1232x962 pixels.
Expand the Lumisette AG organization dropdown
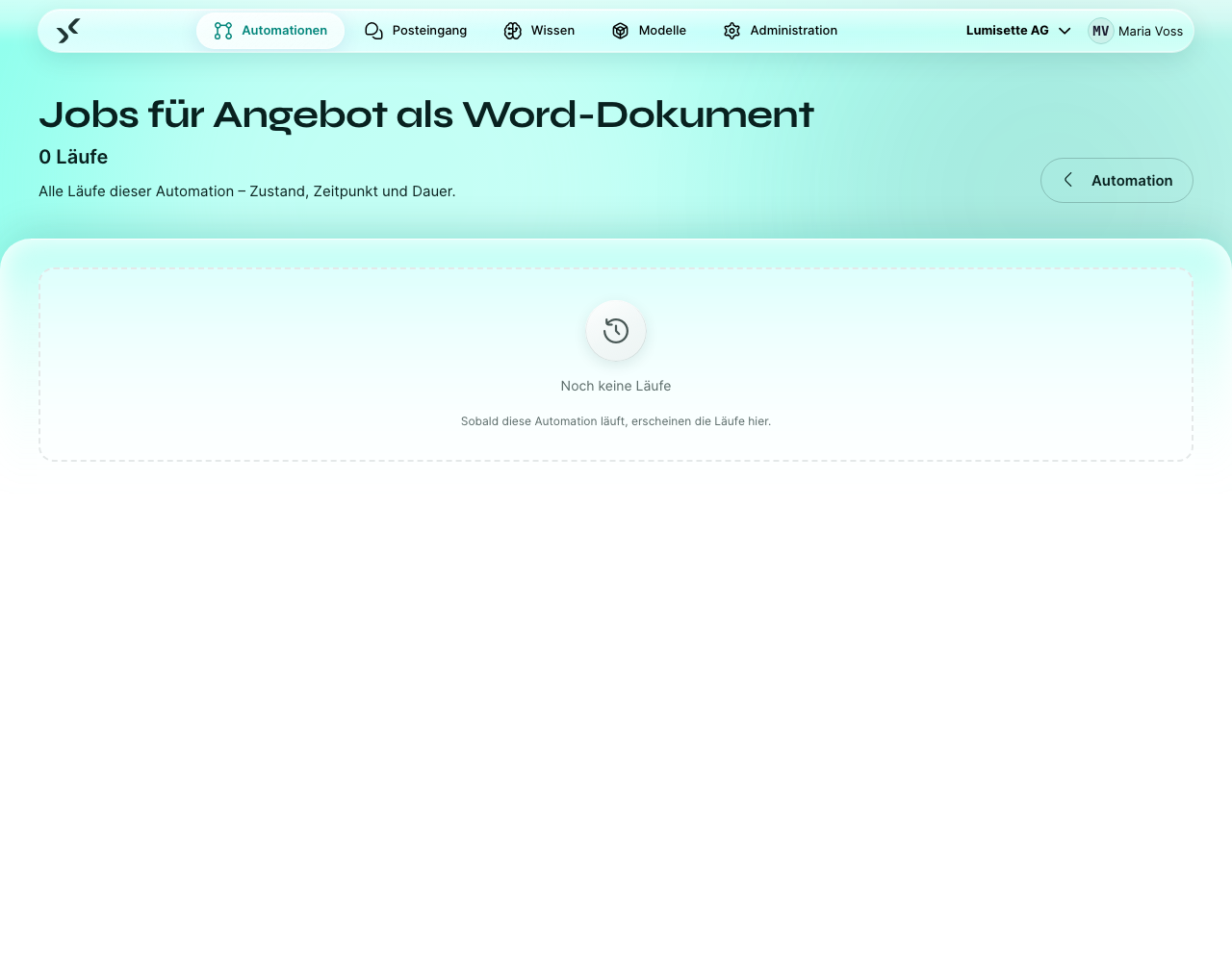(x=1018, y=31)
